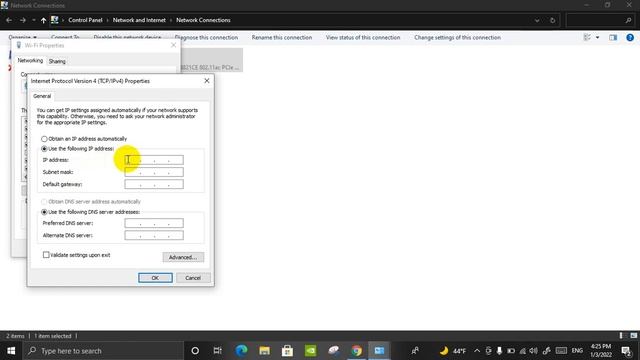Open recent locations dropdown arrow
This screenshot has width=640, height=360.
click(34, 20)
